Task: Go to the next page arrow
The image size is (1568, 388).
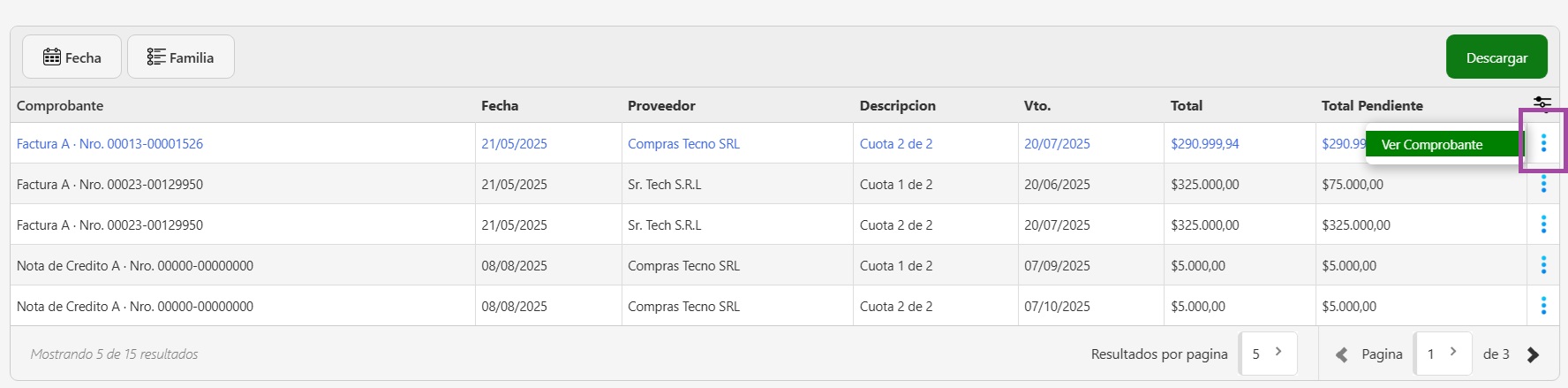Action: pyautogui.click(x=1534, y=354)
